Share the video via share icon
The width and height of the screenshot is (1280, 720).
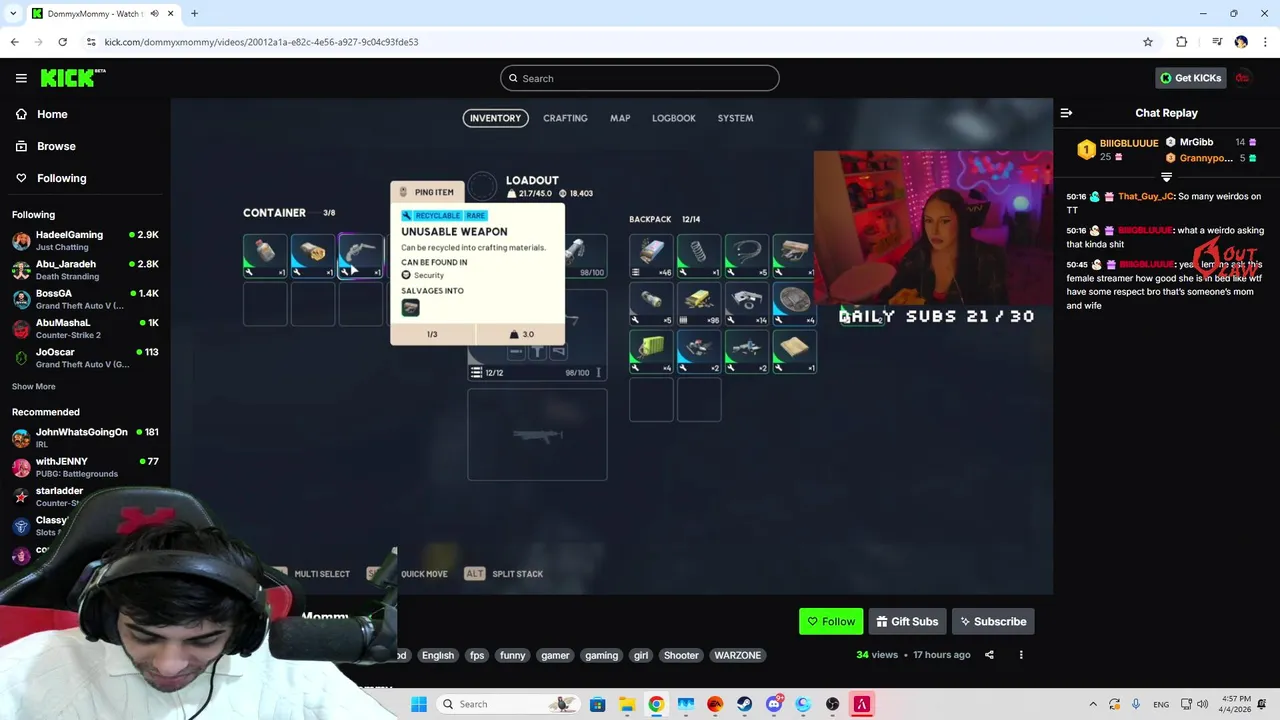[989, 655]
